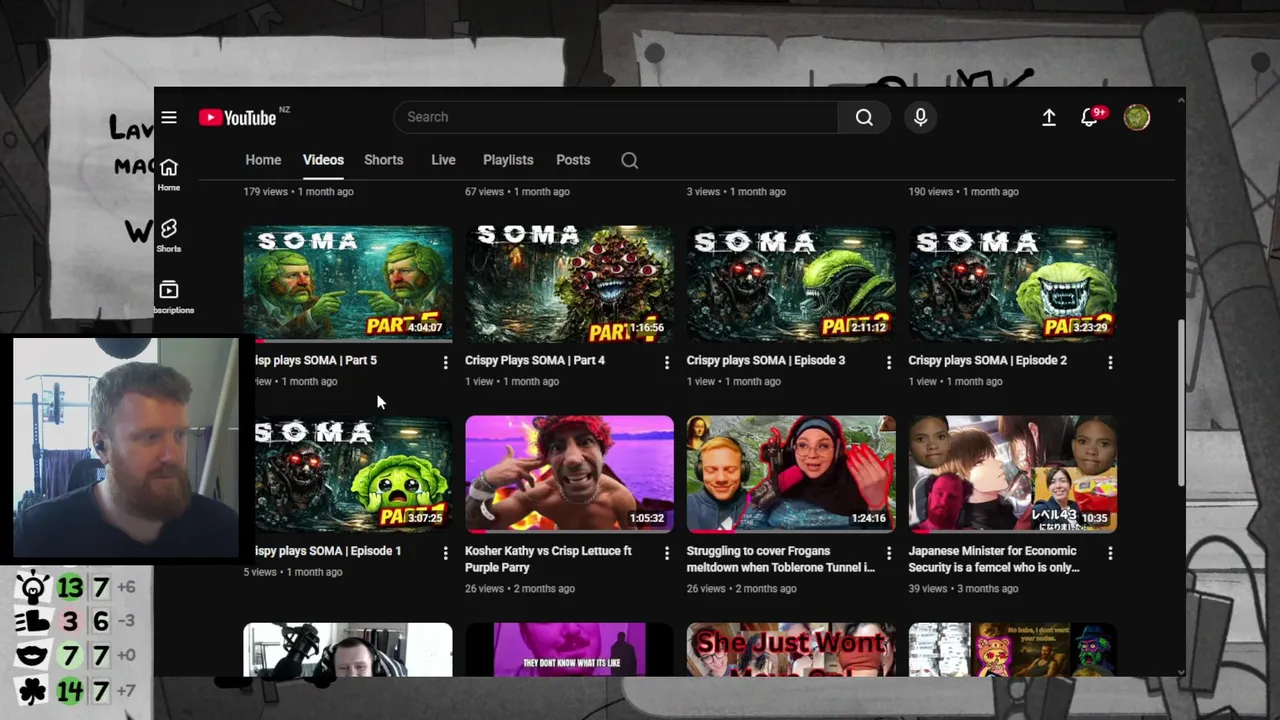Switch to the channel Home tab
The width and height of the screenshot is (1280, 720).
click(x=263, y=160)
